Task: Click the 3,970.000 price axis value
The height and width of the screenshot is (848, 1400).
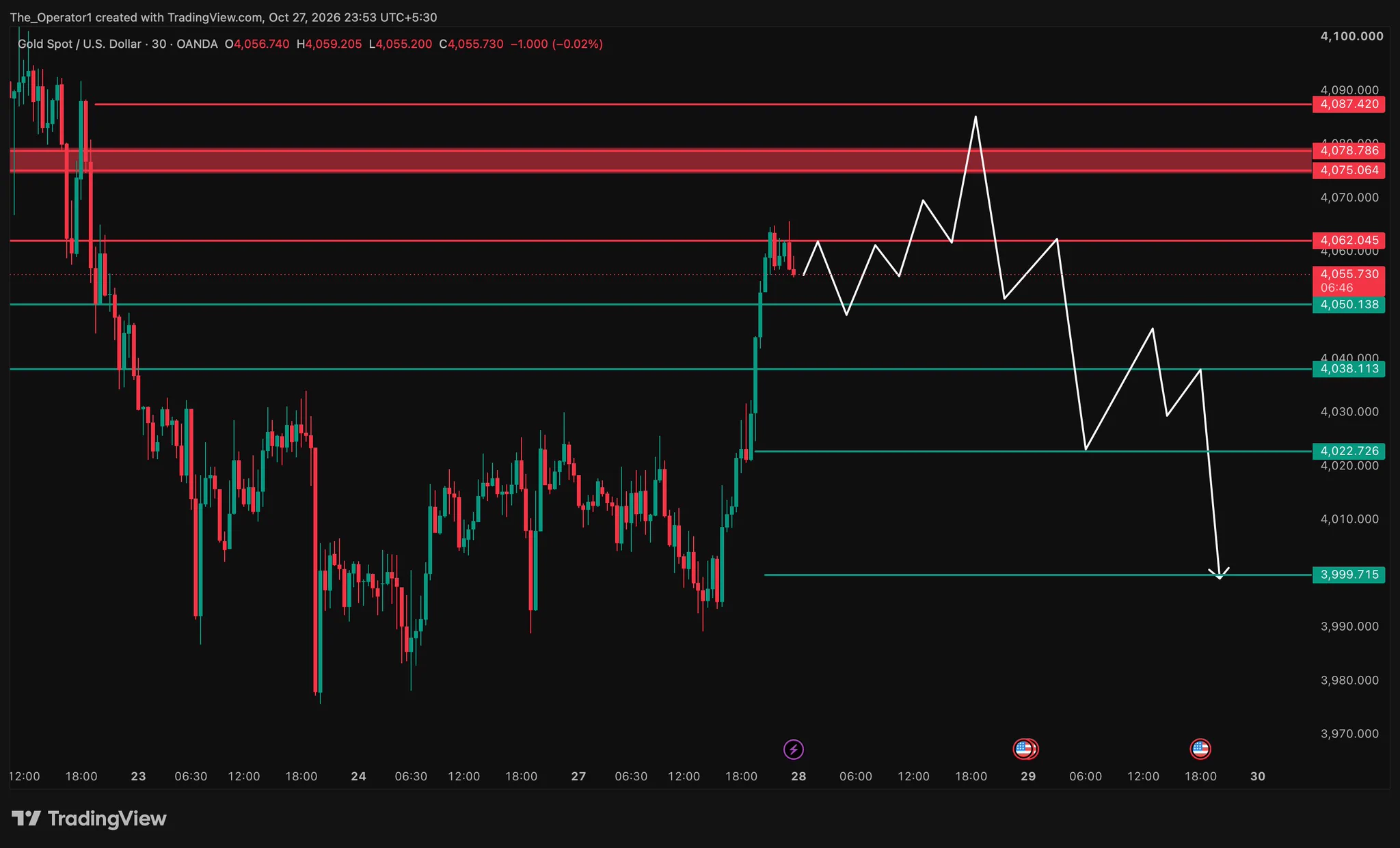Action: 1349,734
